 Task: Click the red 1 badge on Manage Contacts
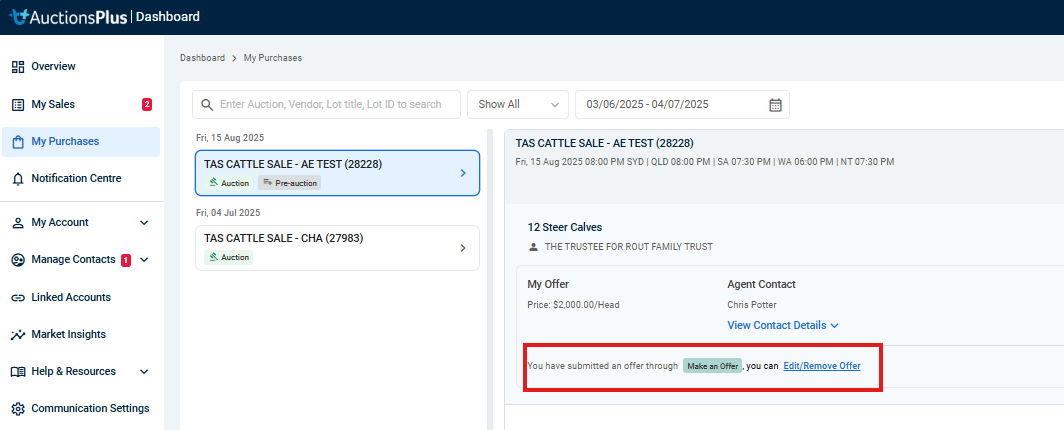coord(126,260)
